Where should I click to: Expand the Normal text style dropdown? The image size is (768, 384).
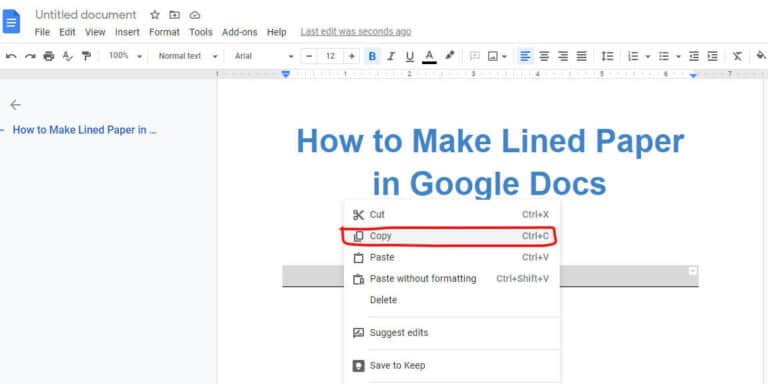[188, 56]
